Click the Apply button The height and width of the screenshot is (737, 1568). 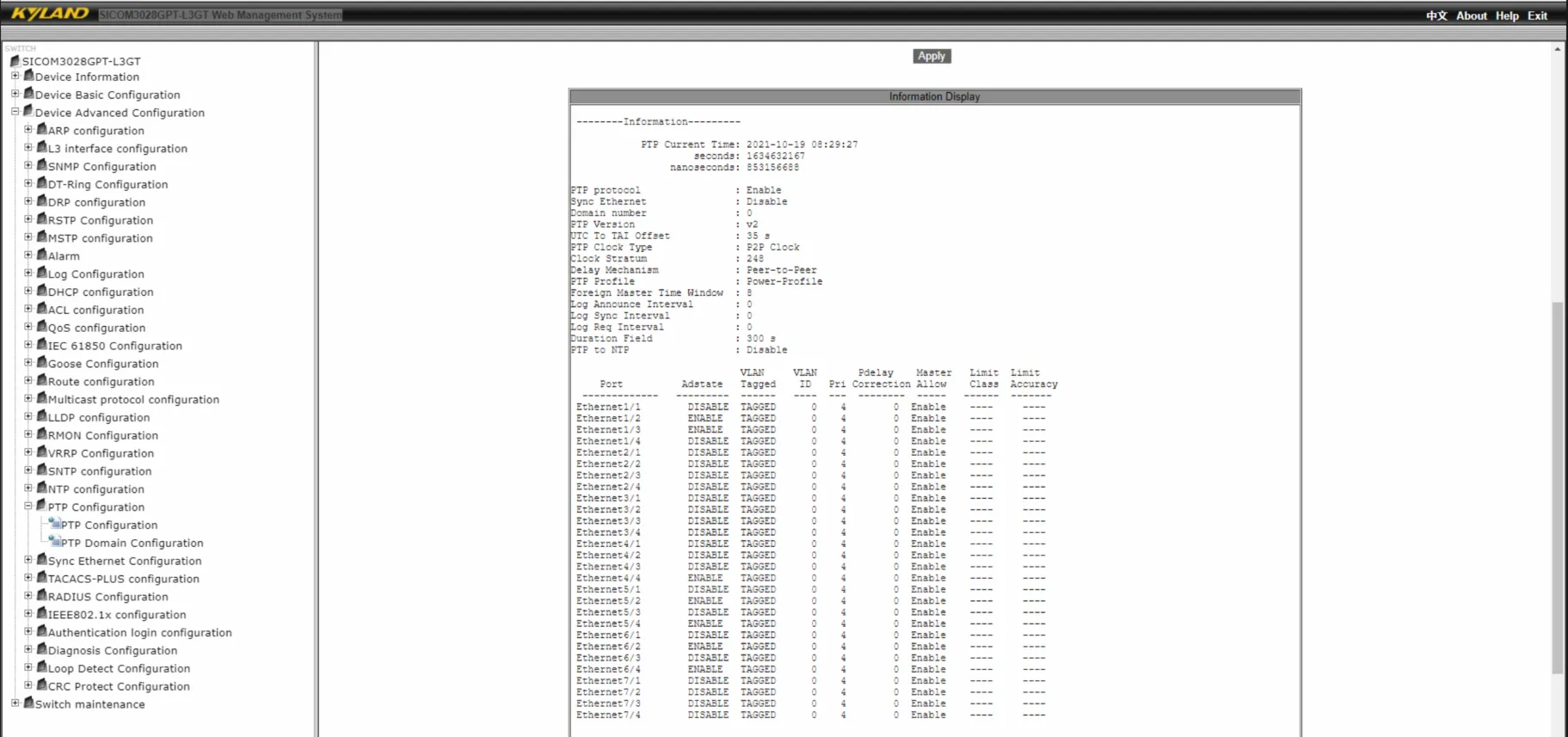tap(932, 56)
